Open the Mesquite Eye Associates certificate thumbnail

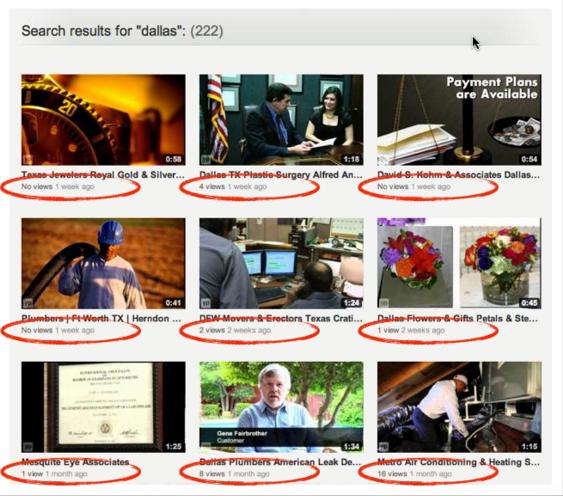tap(103, 407)
